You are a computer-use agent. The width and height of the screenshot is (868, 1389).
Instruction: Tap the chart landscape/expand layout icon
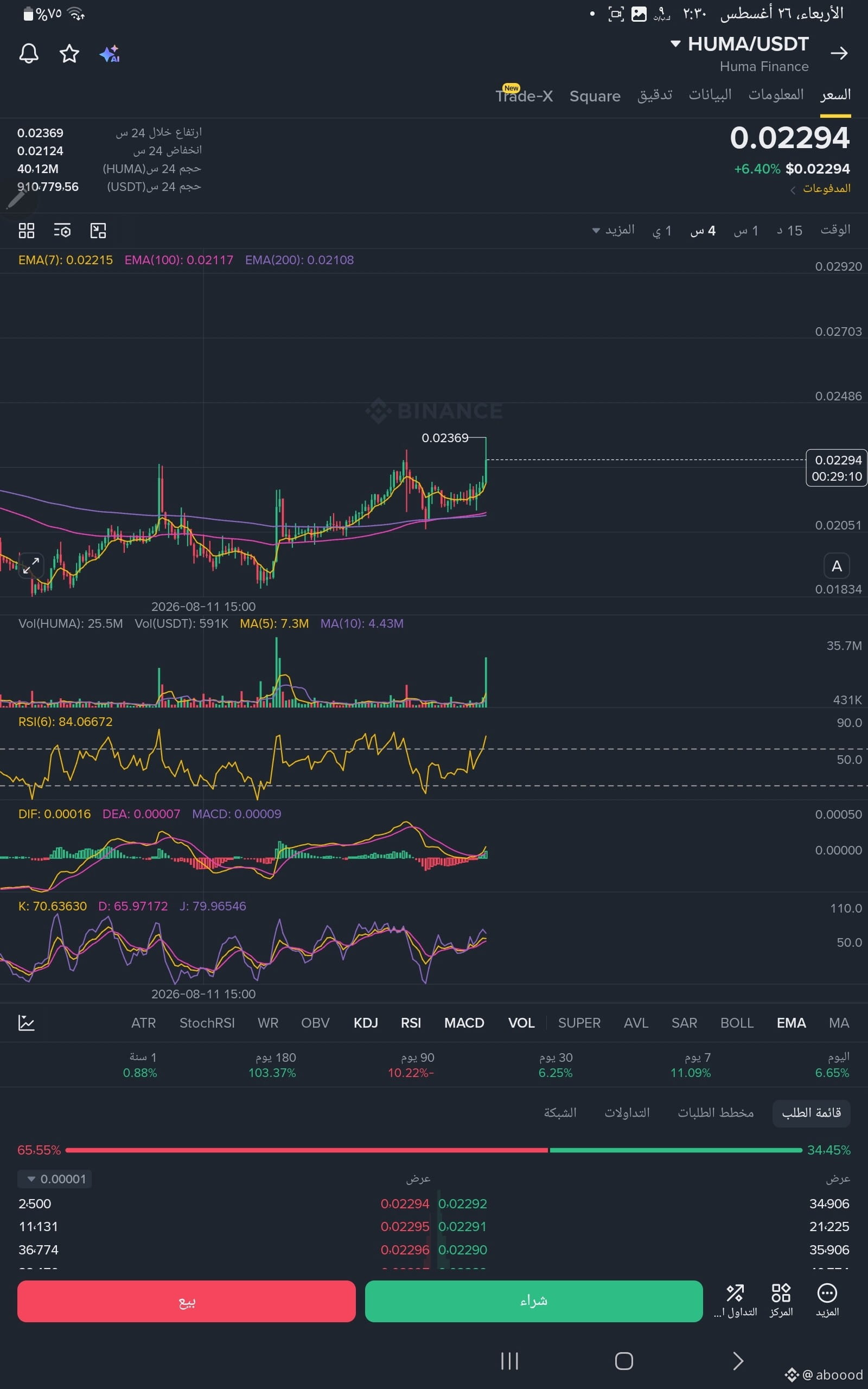coord(98,231)
